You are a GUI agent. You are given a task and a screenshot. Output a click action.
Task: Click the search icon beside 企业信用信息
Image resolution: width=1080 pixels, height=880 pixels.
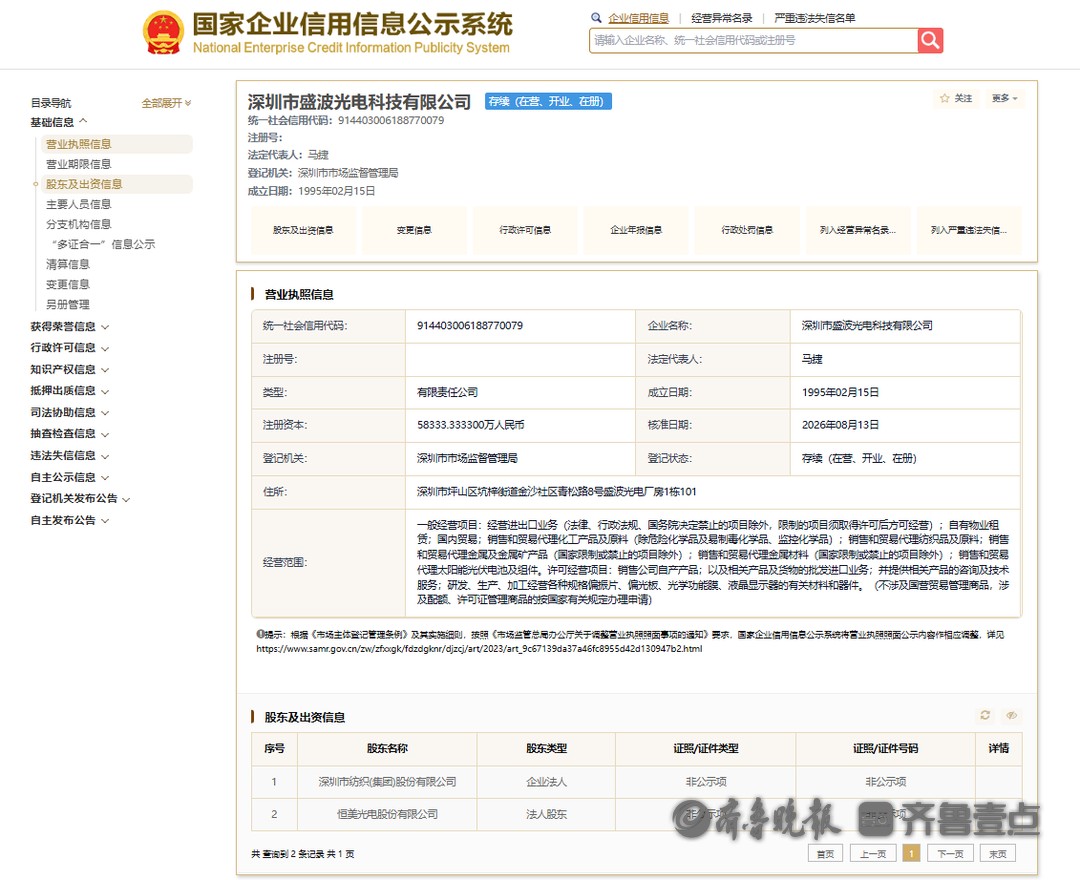pyautogui.click(x=596, y=18)
